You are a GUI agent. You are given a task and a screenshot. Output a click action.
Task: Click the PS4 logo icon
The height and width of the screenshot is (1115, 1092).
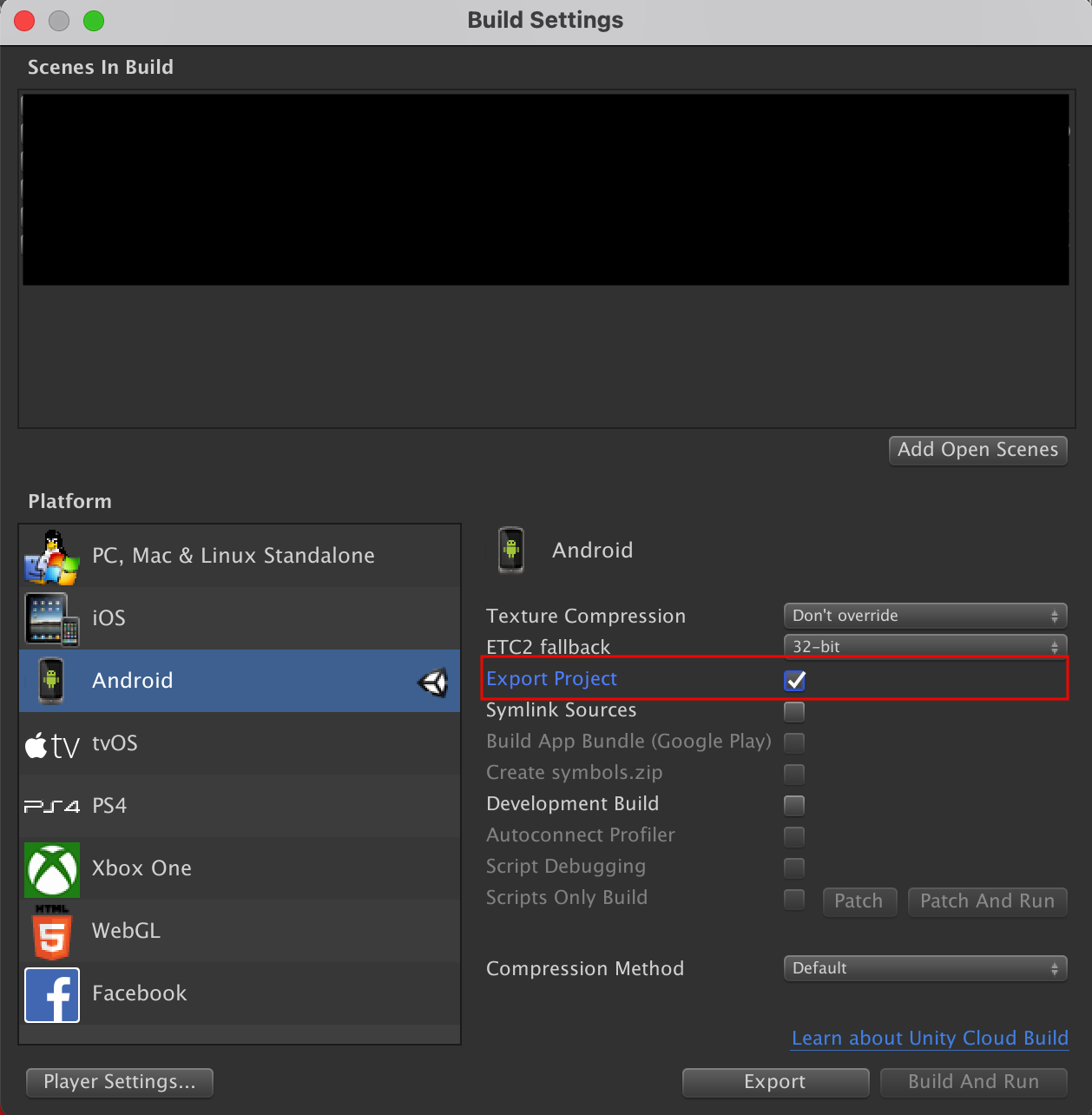[x=52, y=807]
